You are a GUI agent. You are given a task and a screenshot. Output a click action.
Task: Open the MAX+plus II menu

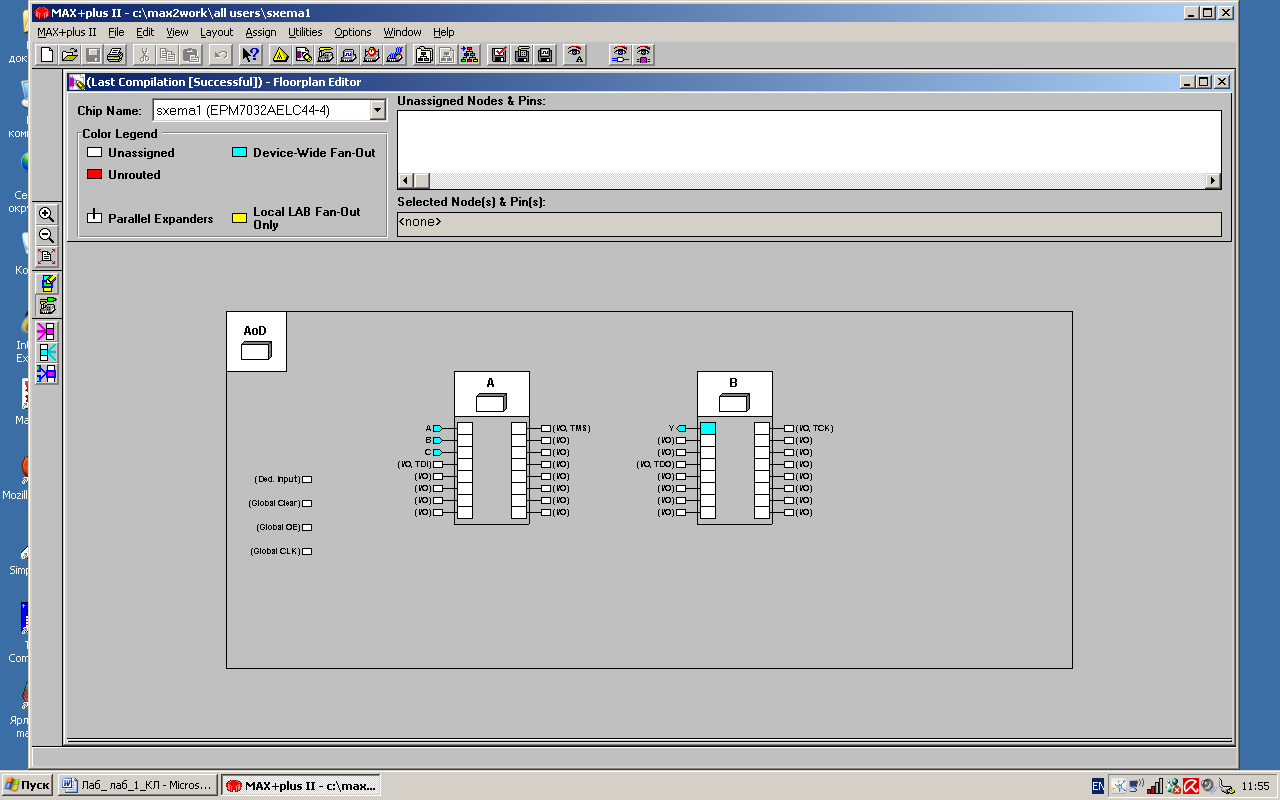pos(67,32)
